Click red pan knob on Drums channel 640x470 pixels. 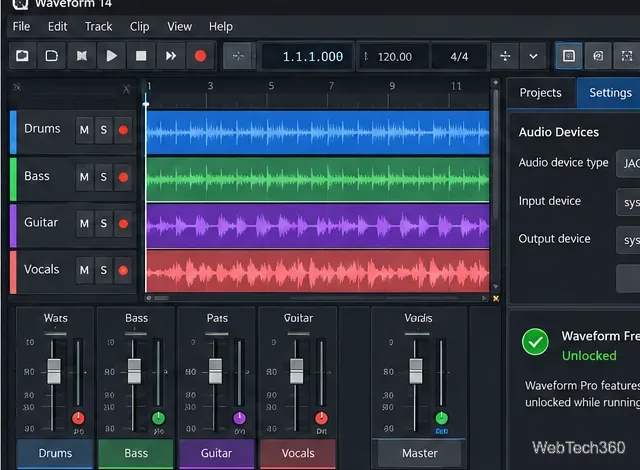tap(78, 418)
